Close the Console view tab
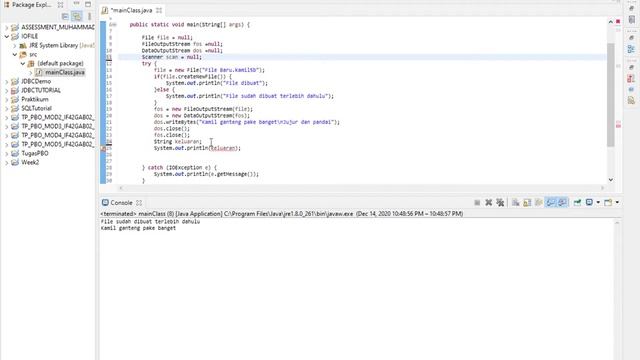The image size is (640, 360). [139, 202]
